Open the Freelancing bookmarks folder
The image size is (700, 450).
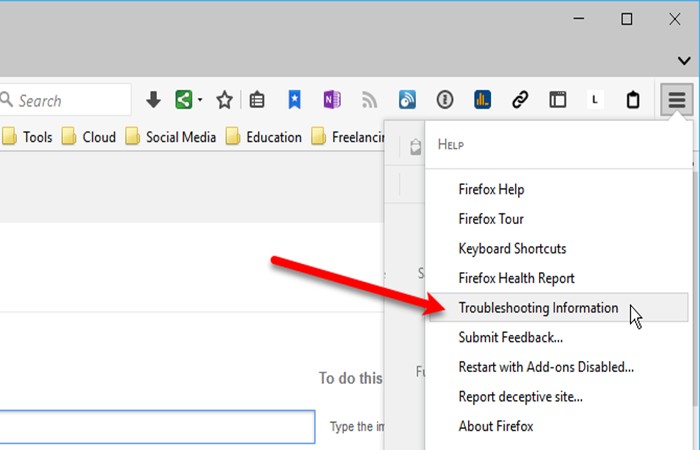pyautogui.click(x=347, y=137)
